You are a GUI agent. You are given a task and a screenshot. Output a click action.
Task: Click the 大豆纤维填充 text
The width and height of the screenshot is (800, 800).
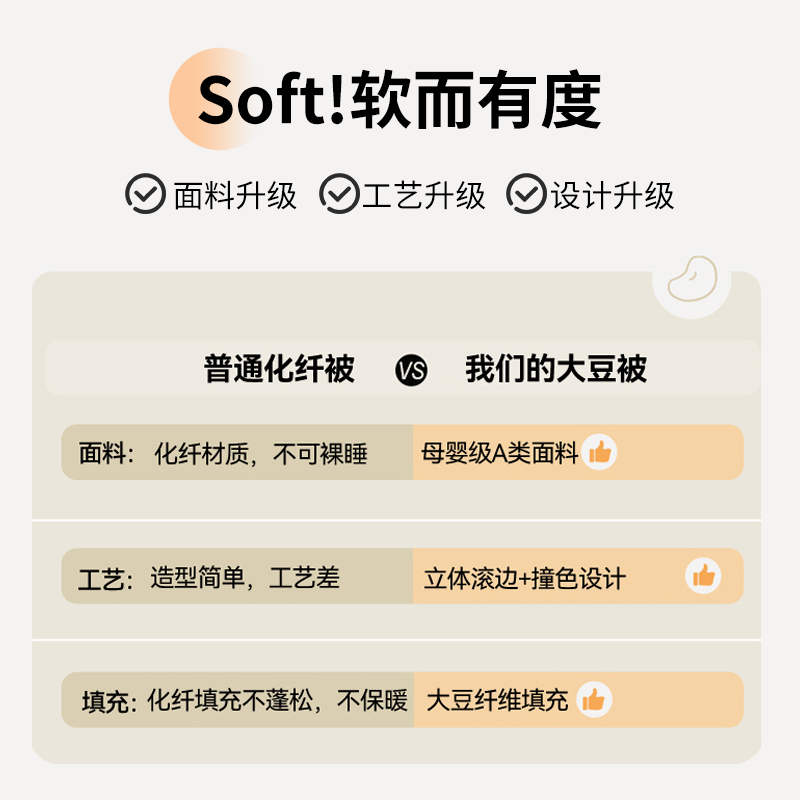click(x=497, y=700)
